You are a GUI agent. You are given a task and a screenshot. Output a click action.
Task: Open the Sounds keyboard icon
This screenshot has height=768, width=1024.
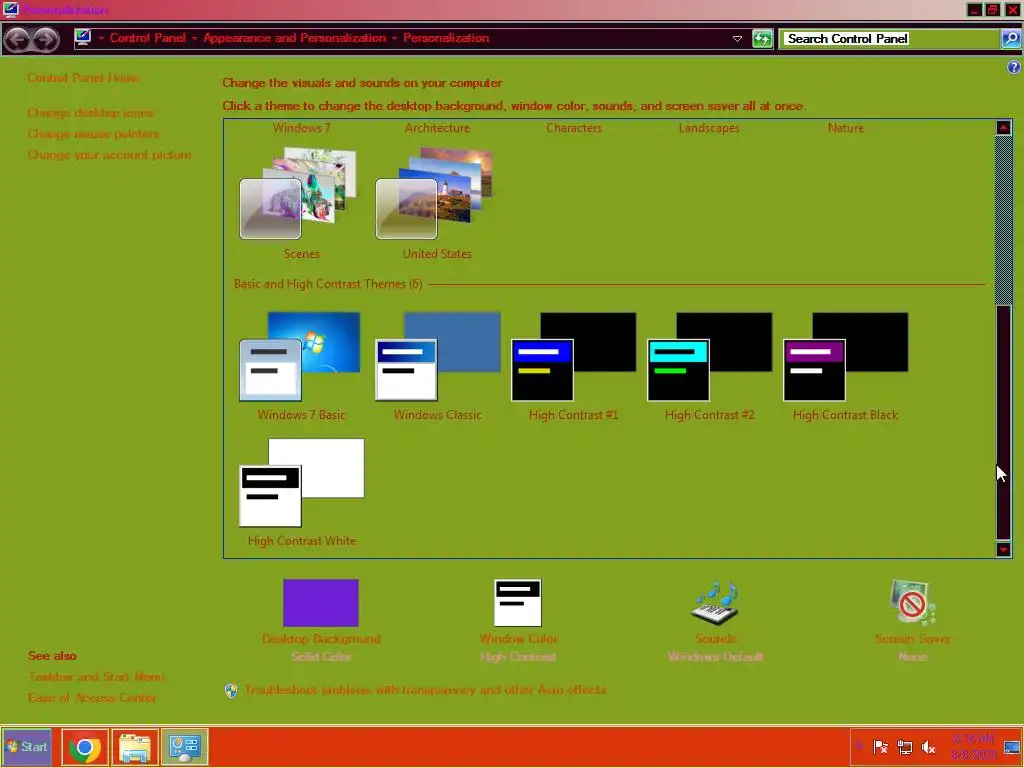click(x=716, y=603)
